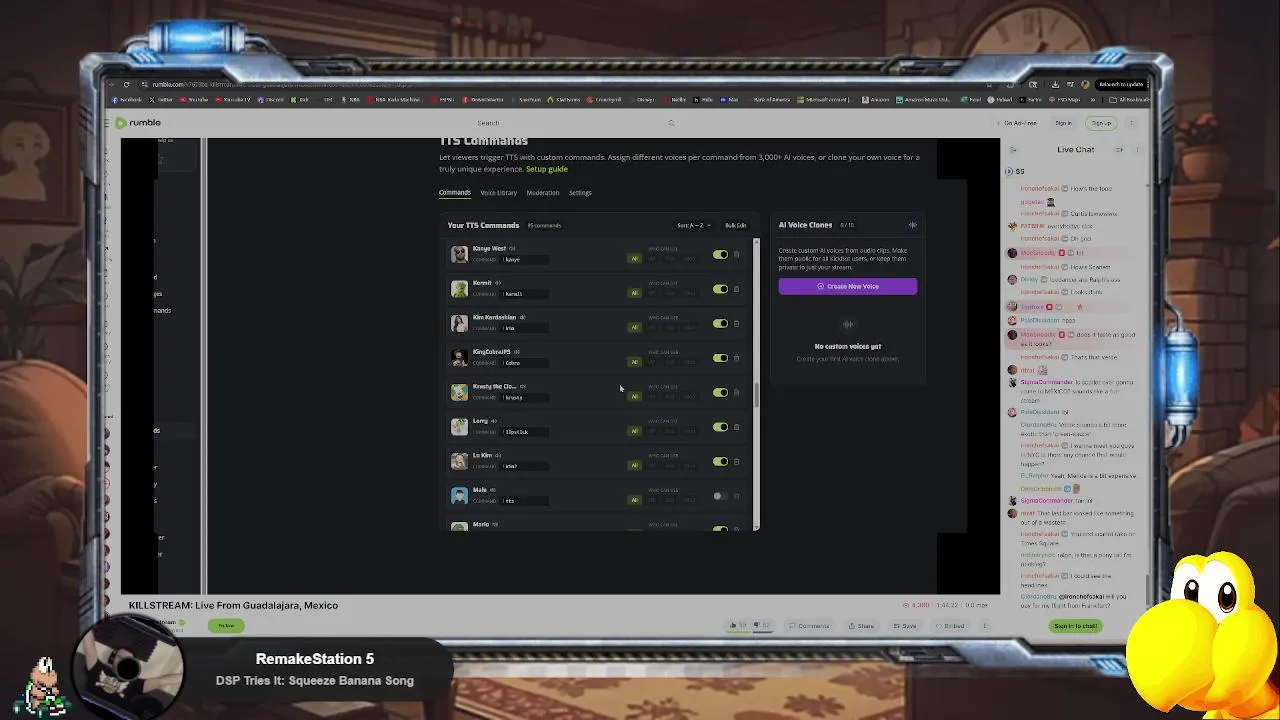Disable the Kim Kardashian command toggle
Screen dimensions: 1280x720
click(x=720, y=323)
